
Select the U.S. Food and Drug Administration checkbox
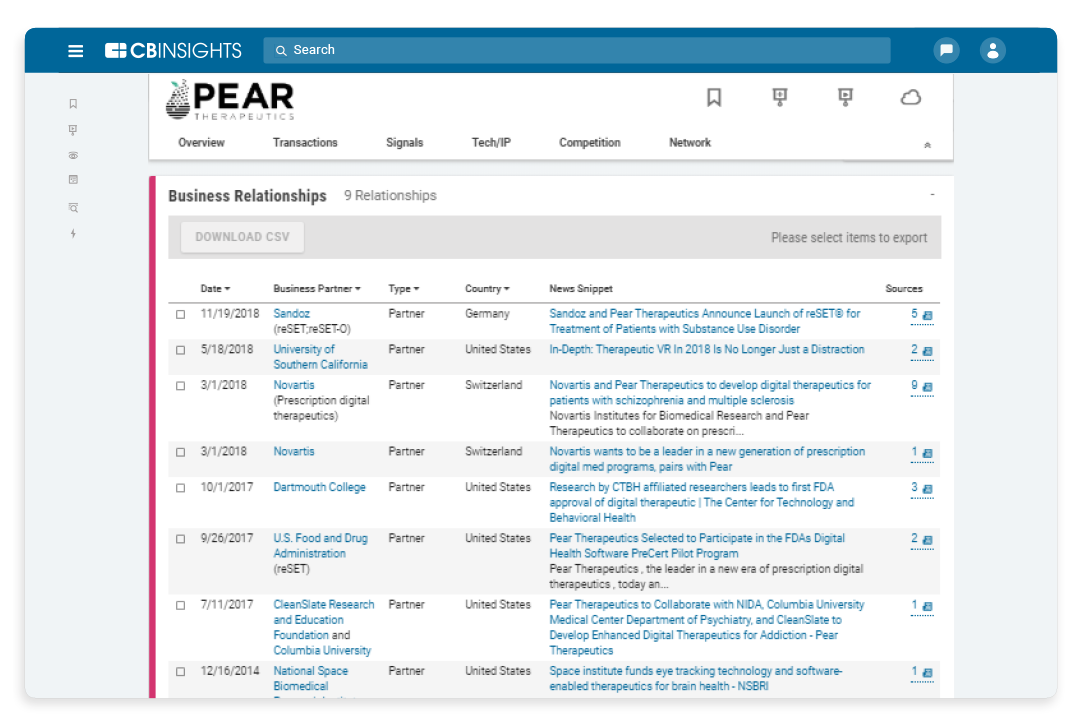[181, 539]
